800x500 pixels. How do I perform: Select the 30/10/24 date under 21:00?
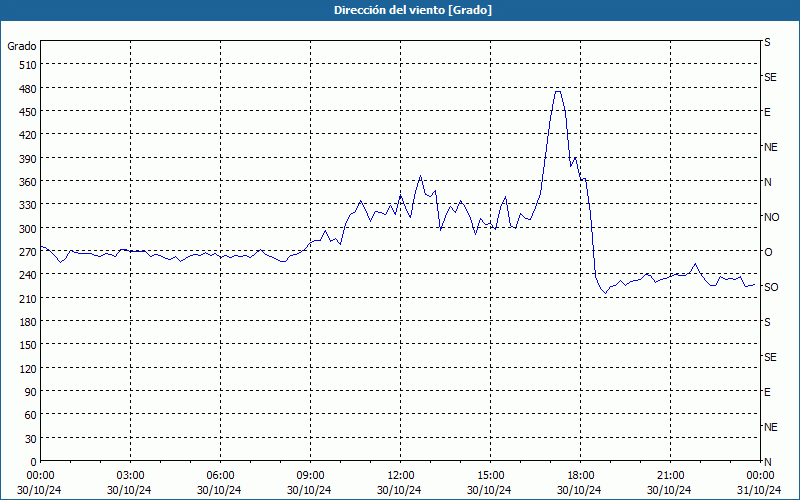[669, 490]
